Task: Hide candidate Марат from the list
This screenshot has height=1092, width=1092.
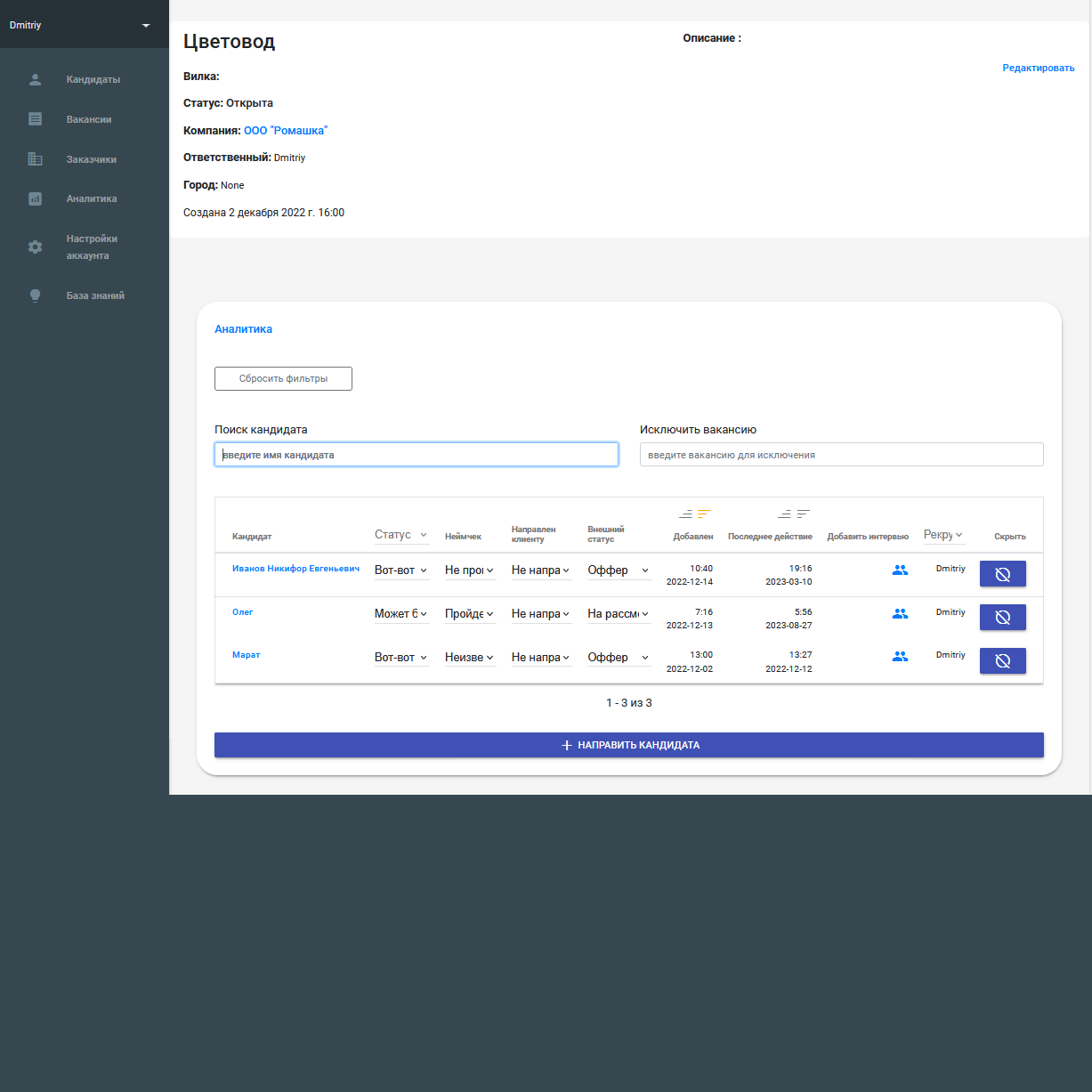Action: pos(1002,660)
